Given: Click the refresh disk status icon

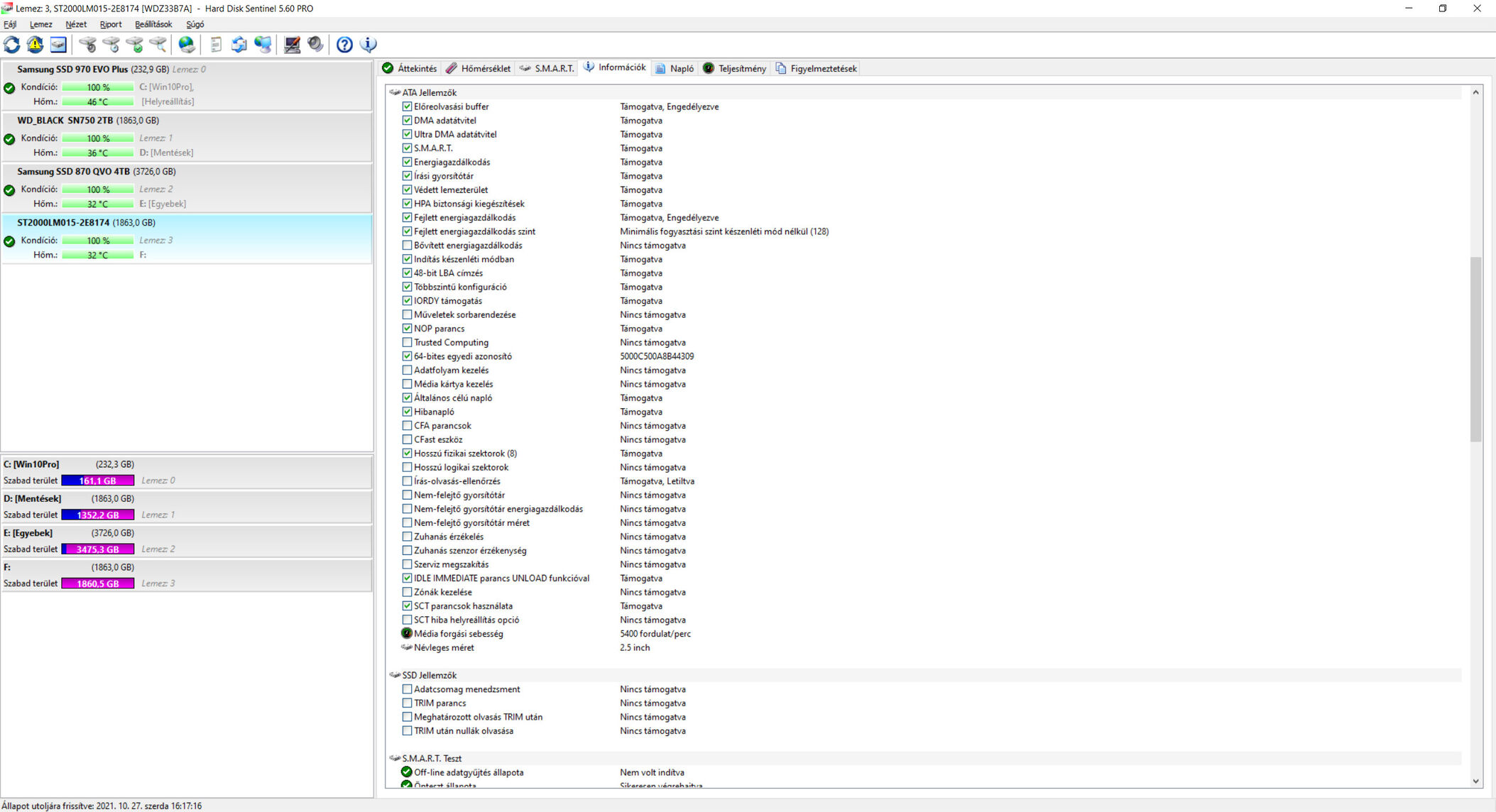Looking at the screenshot, I should point(12,45).
